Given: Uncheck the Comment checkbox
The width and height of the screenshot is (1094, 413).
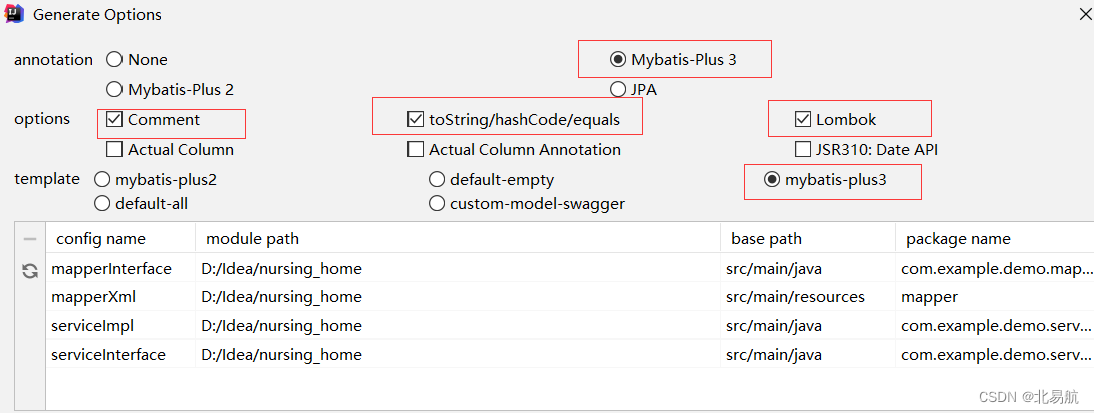Looking at the screenshot, I should tap(114, 120).
